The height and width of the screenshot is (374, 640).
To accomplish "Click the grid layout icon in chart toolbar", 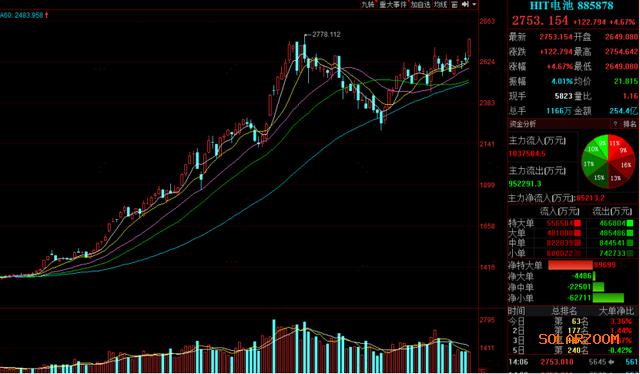I will pyautogui.click(x=455, y=4).
